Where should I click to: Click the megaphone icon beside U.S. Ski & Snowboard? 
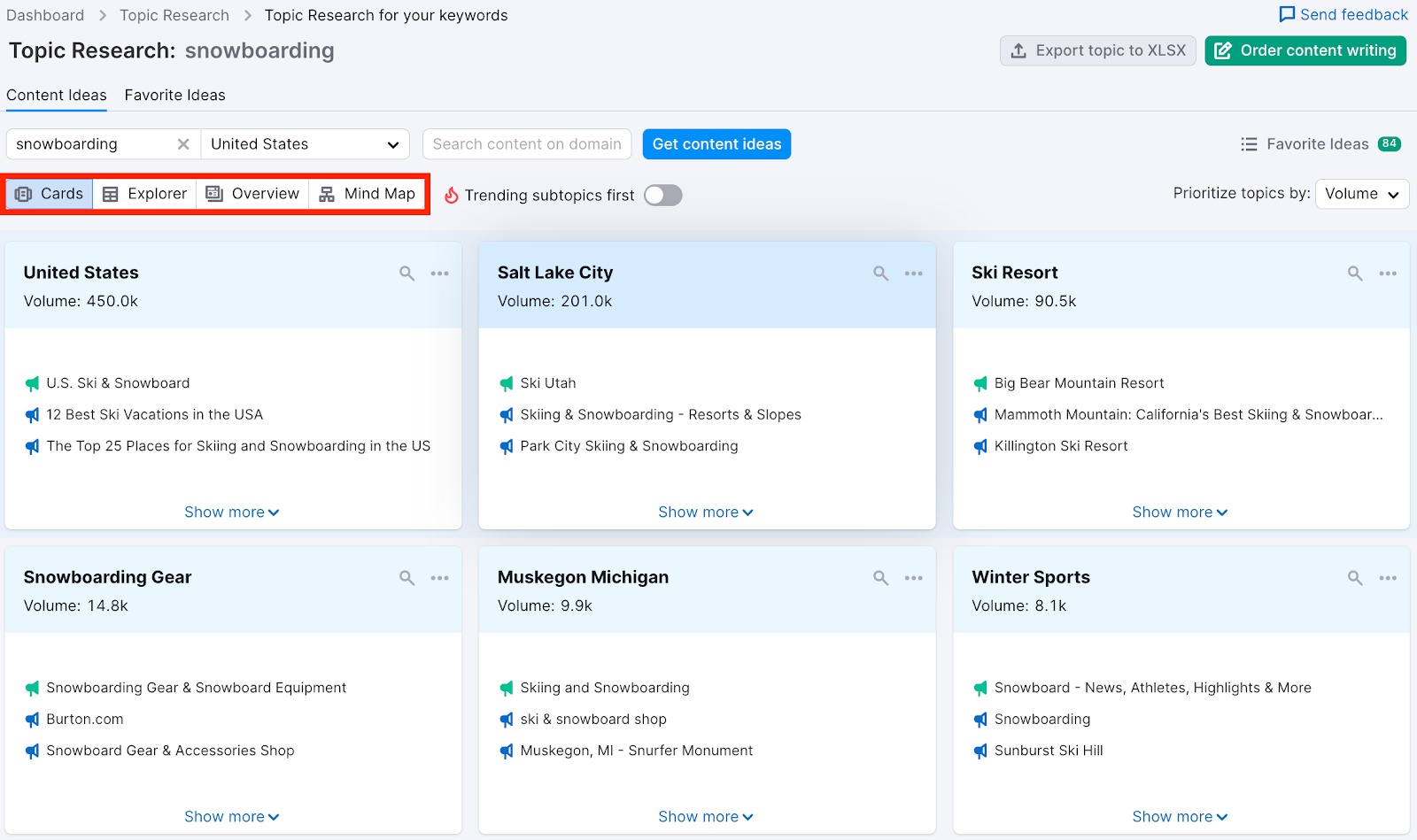[x=33, y=383]
